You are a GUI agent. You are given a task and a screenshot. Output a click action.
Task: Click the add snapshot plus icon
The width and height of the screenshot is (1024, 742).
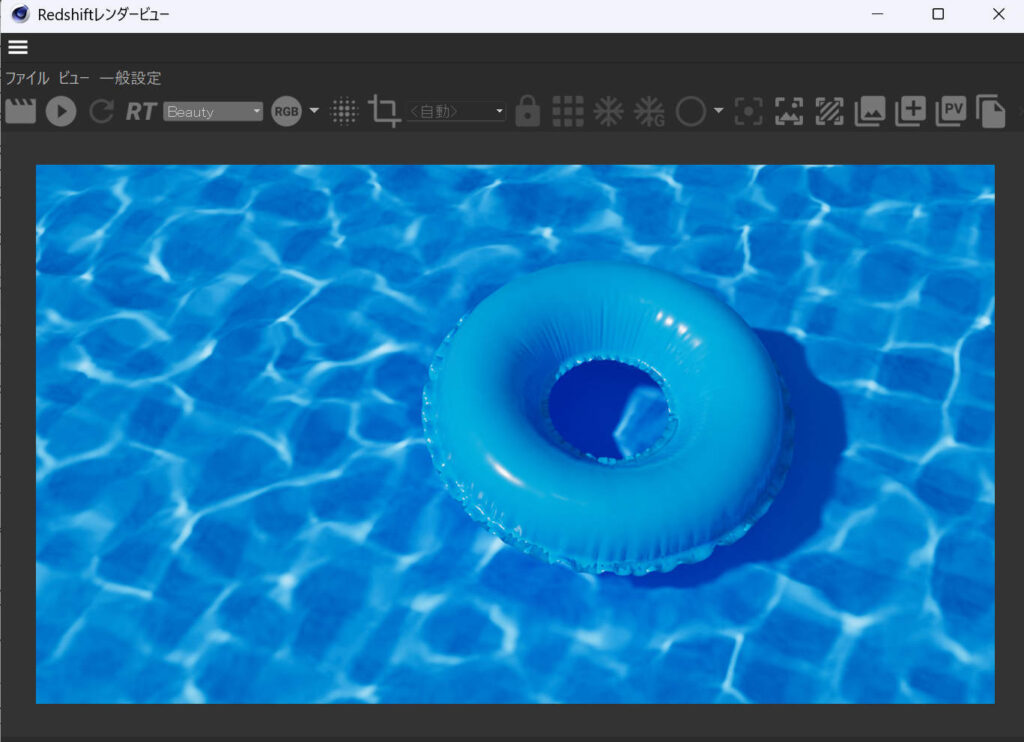coord(910,111)
